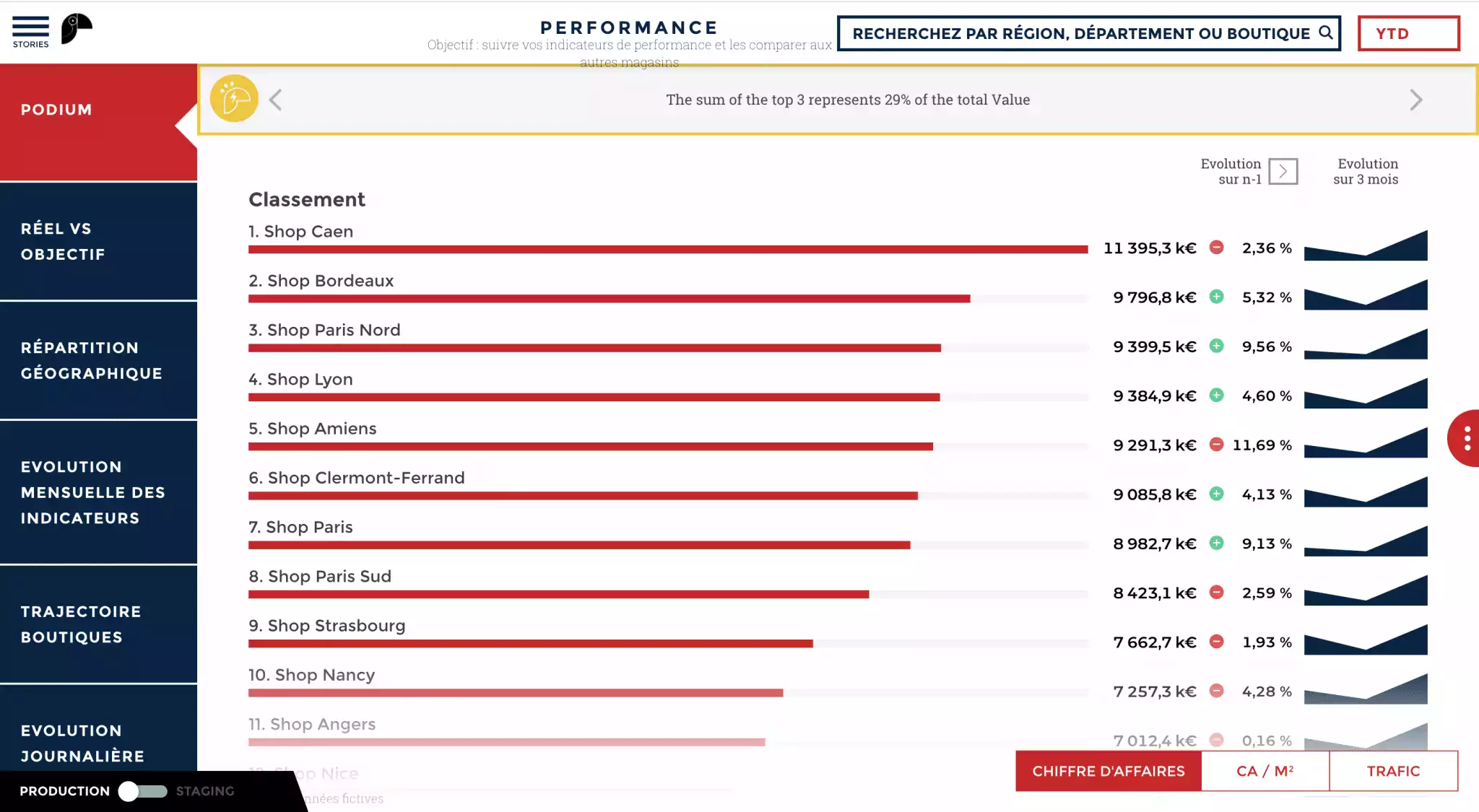Click the region, department or shop search field
Image resolution: width=1479 pixels, height=812 pixels.
pyautogui.click(x=1080, y=33)
